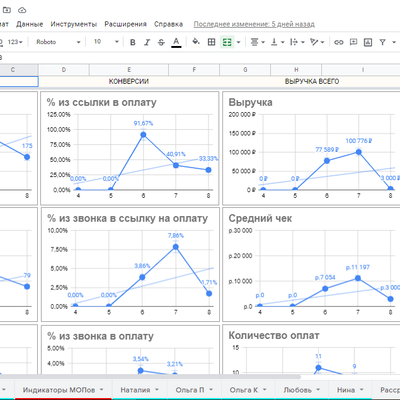This screenshot has height=400, width=400.
Task: Toggle strikethrough formatting
Action: click(x=161, y=42)
